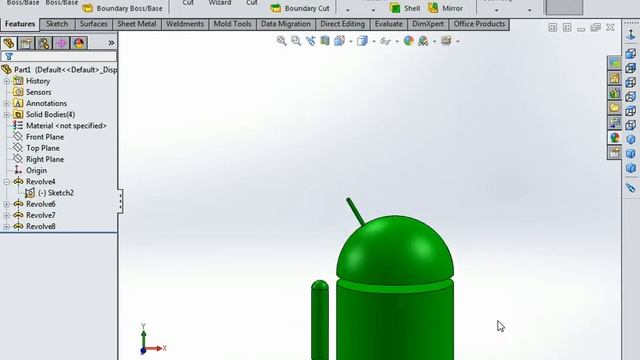Open the ConfigurationManager tab icon
Viewport: 640px width, 360px height.
coord(44,43)
